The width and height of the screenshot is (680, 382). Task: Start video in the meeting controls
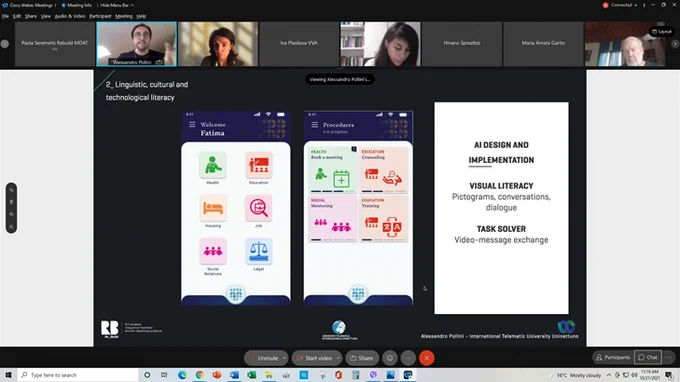(314, 358)
